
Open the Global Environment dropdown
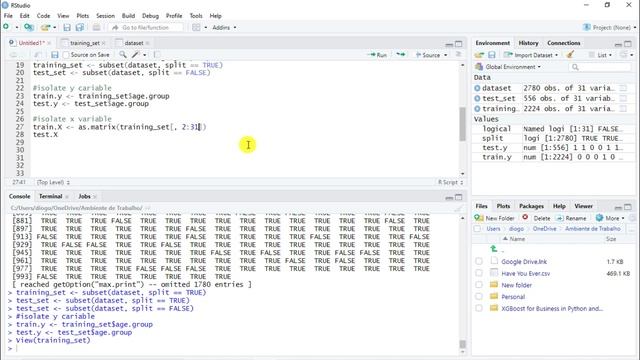508,67
